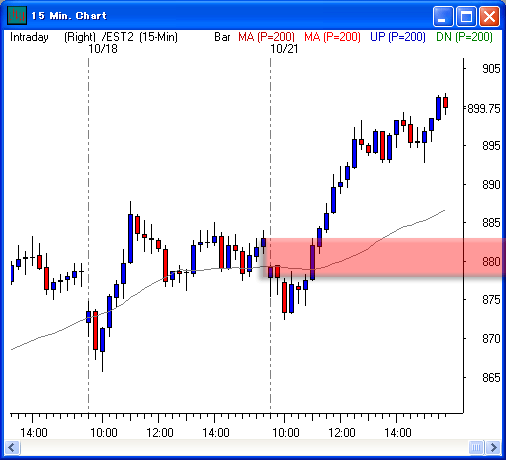Viewport: 506px width, 460px height.
Task: Click the Intraday label
Action: (x=29, y=37)
